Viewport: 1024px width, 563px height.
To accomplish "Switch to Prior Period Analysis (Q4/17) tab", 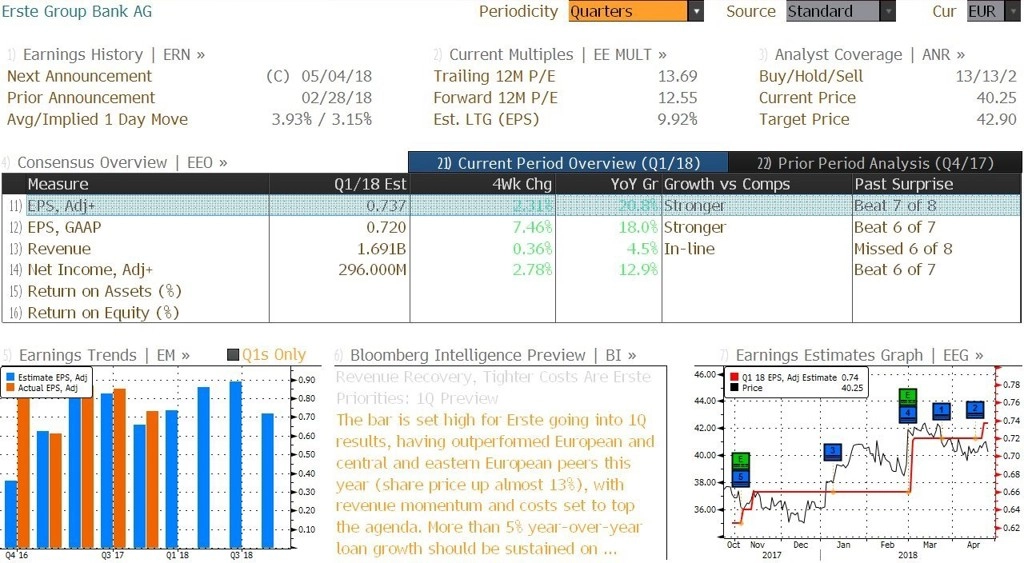I will tap(875, 163).
